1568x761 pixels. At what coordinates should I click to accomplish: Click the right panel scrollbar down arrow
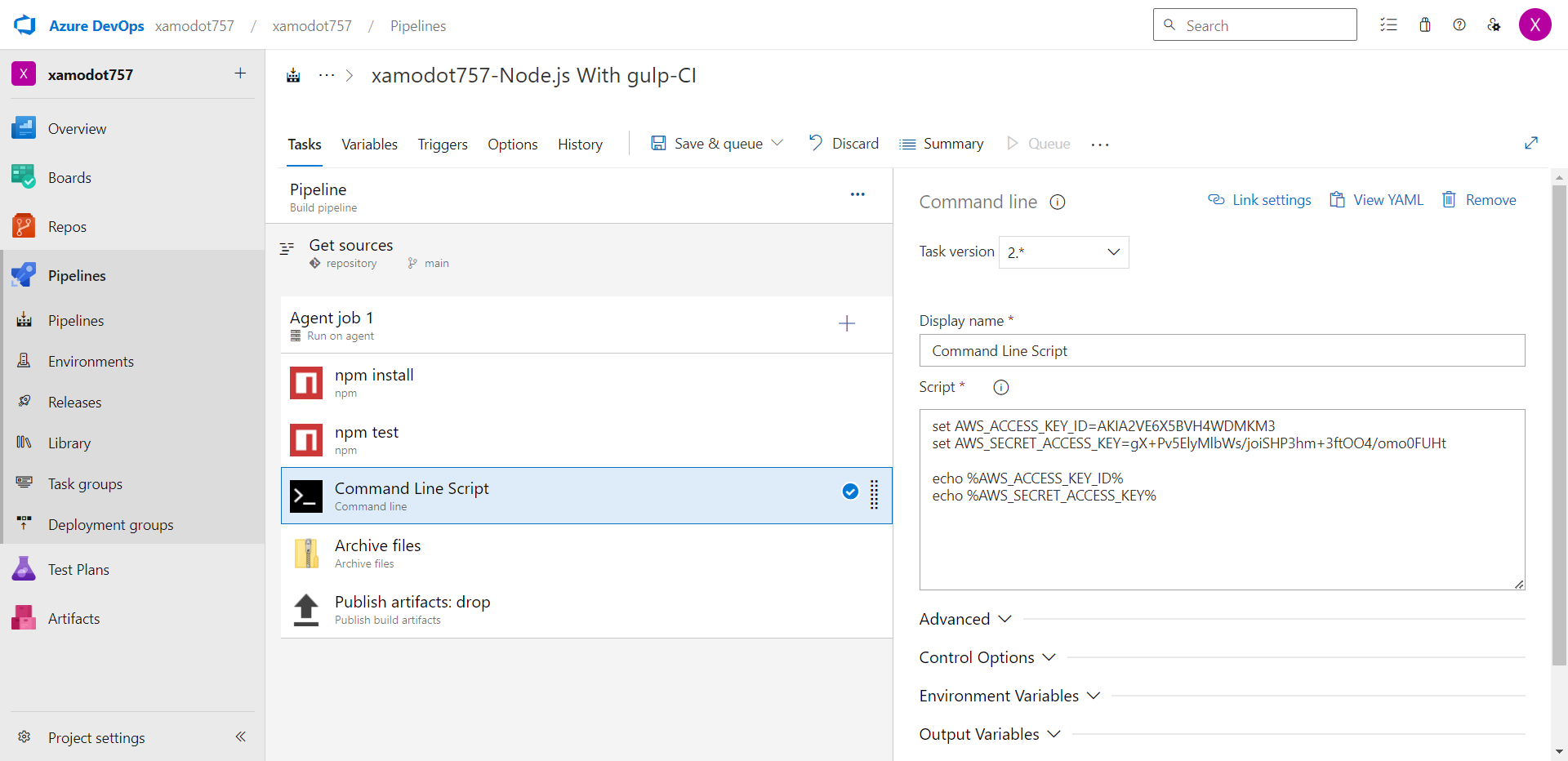pos(1559,751)
